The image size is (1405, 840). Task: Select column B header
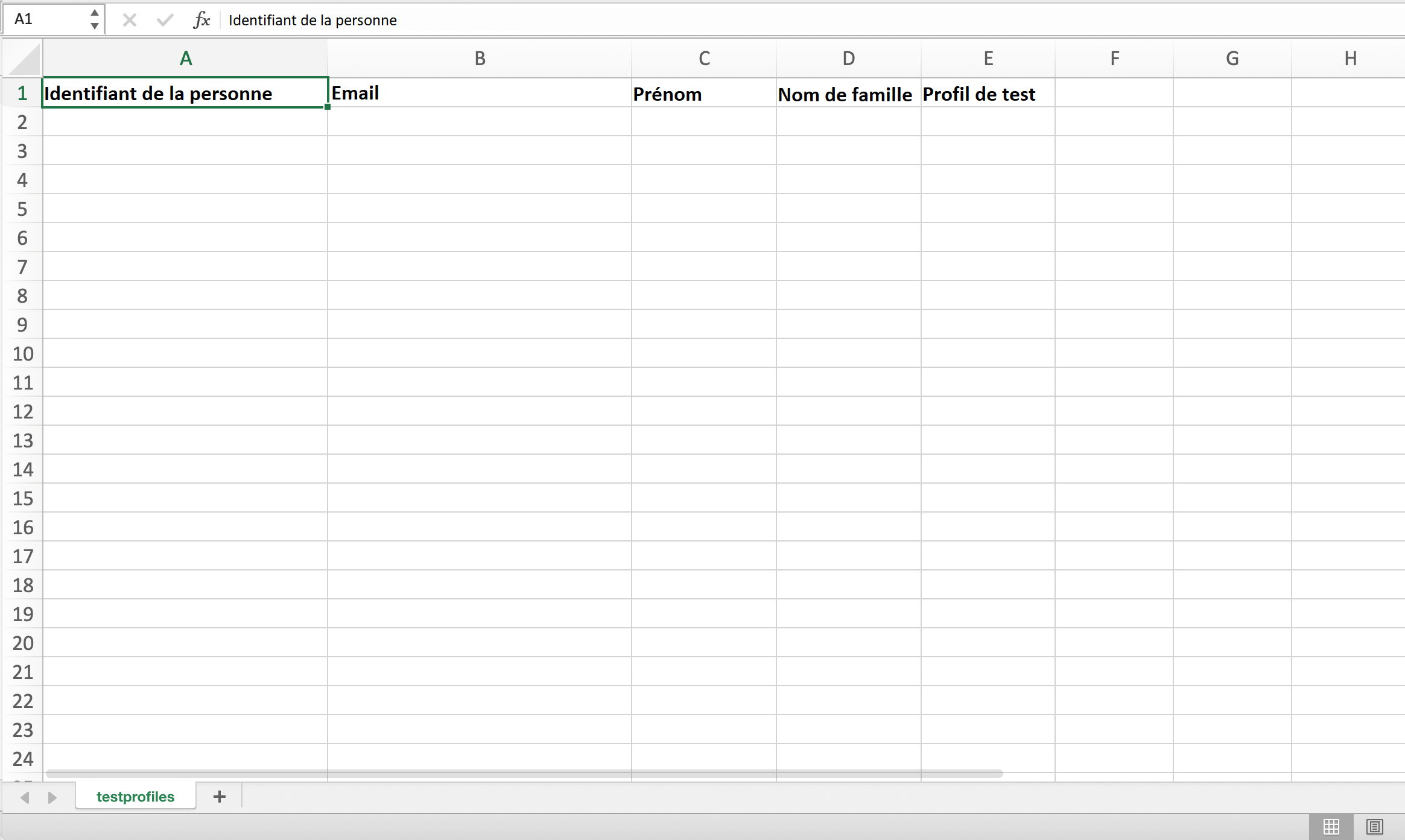pyautogui.click(x=480, y=58)
